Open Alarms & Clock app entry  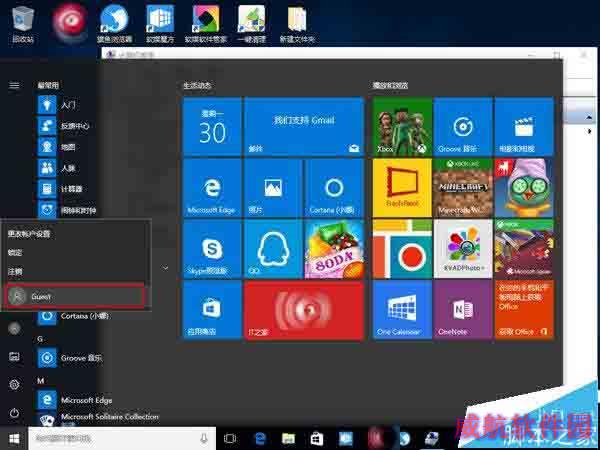coord(67,210)
